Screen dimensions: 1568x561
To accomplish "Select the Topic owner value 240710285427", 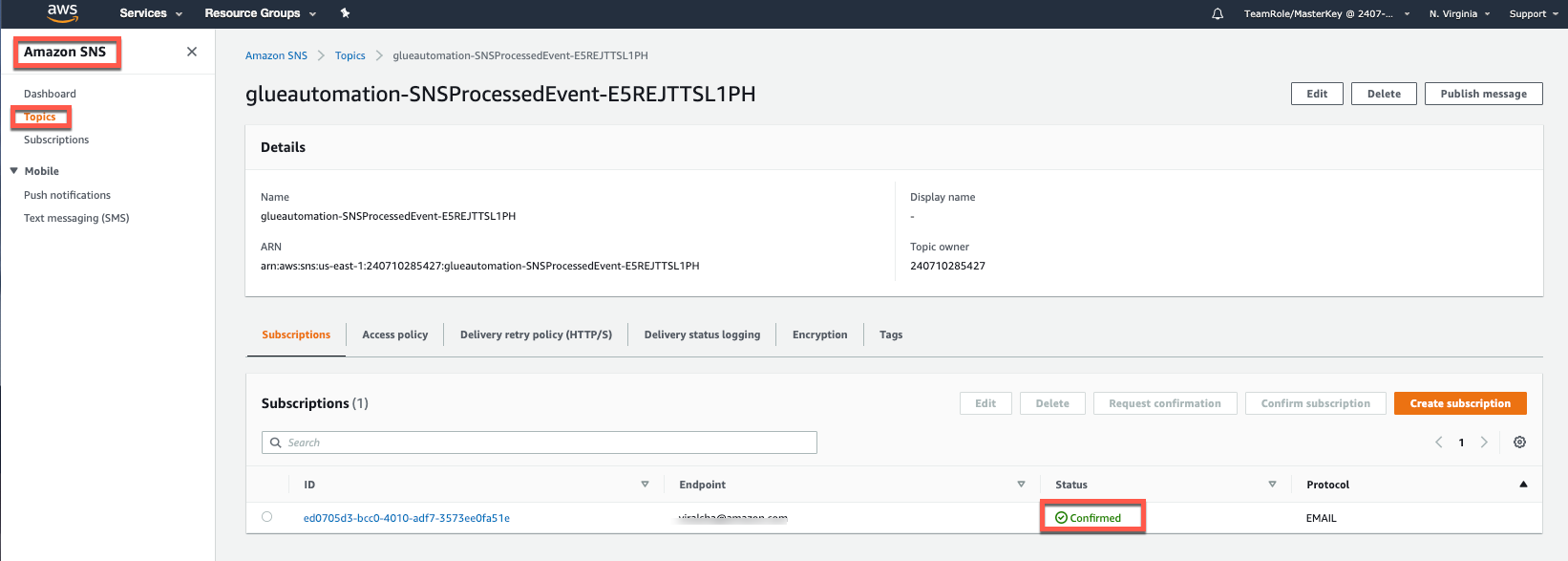I will [x=947, y=266].
